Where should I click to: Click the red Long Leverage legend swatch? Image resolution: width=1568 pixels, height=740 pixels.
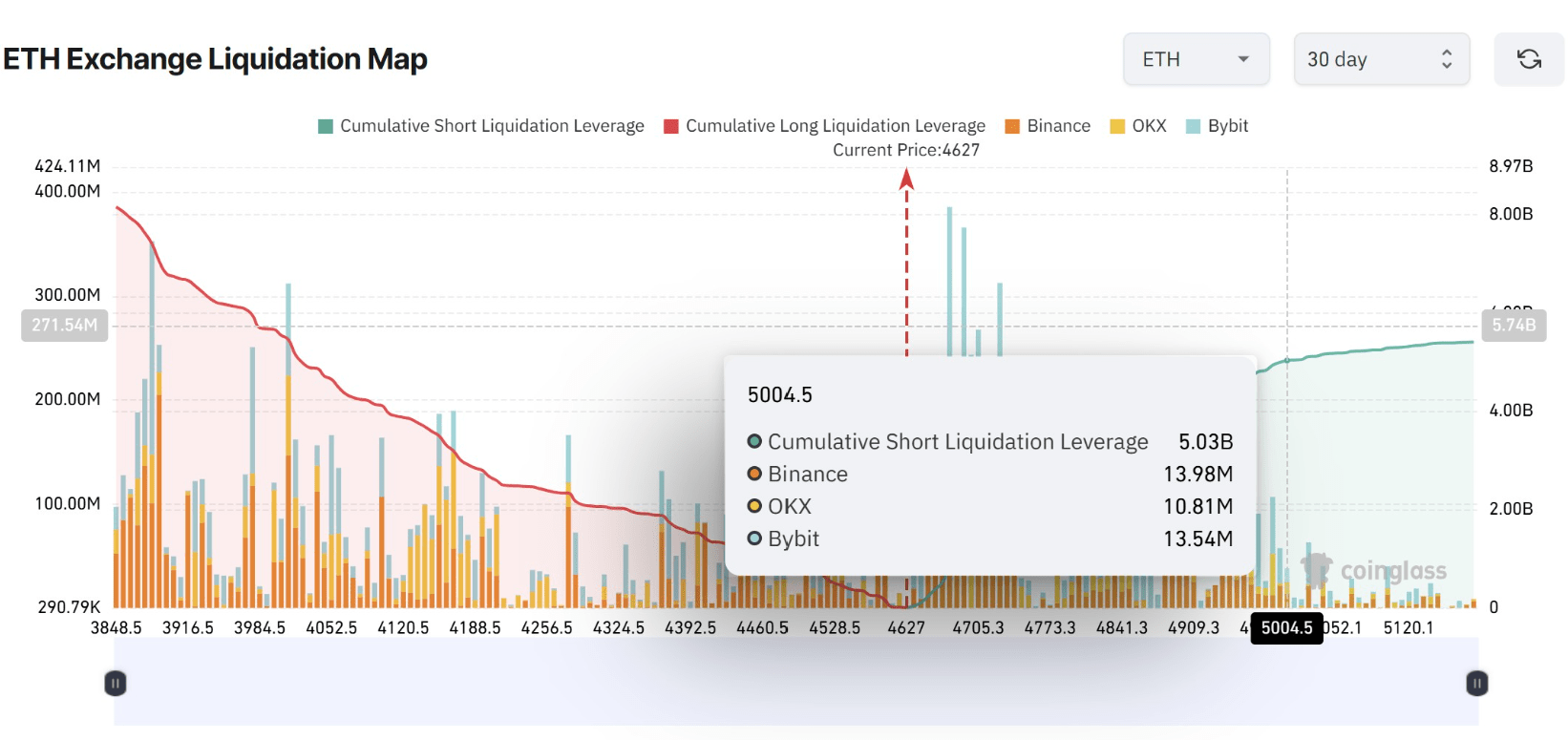coord(671,126)
